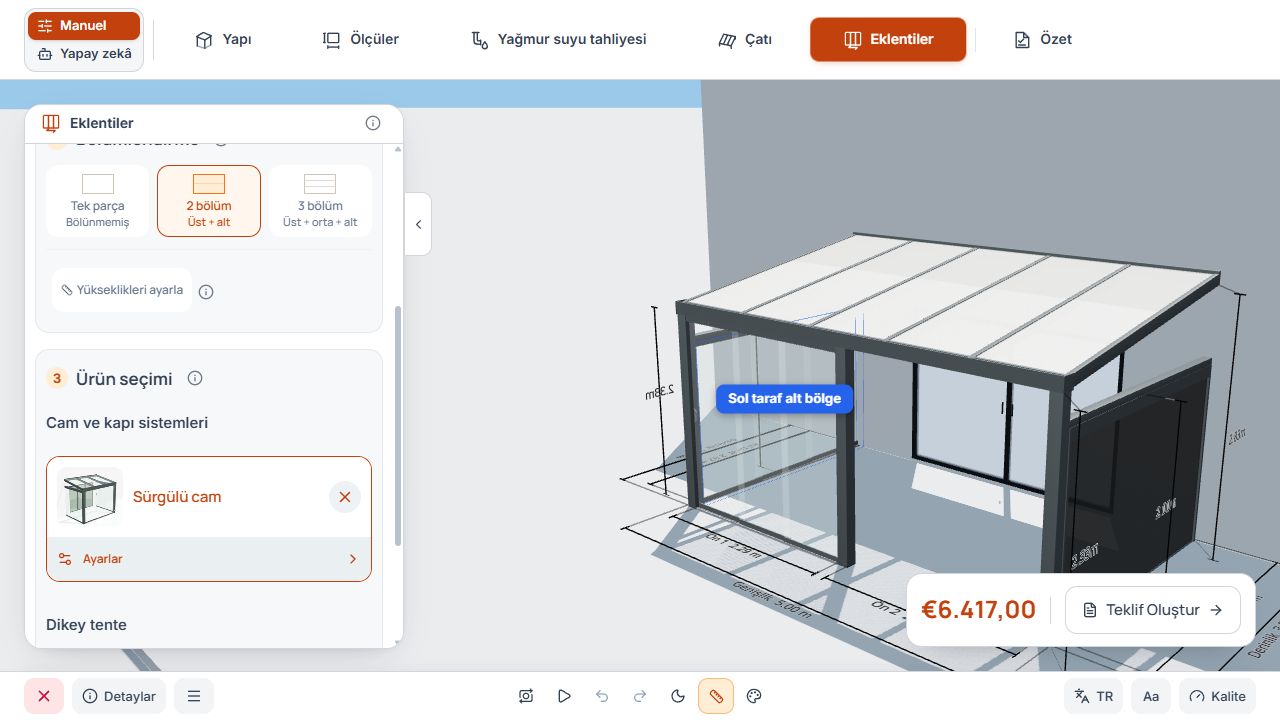Open Detaylar
The image size is (1280, 720).
point(119,696)
